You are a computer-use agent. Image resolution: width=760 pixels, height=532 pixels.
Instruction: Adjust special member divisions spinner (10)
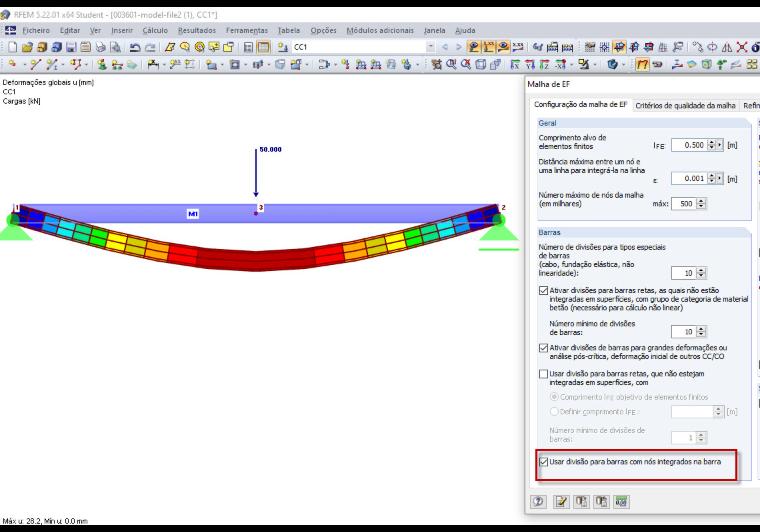pyautogui.click(x=701, y=273)
